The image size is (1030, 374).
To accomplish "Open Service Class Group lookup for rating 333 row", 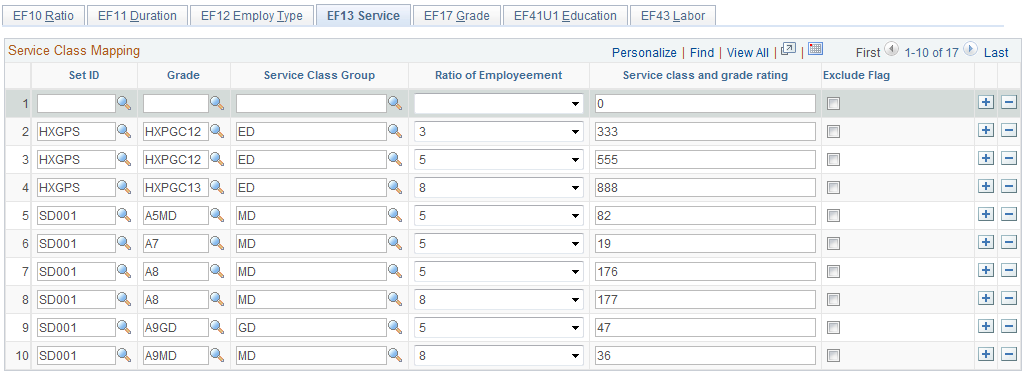I will pos(394,131).
